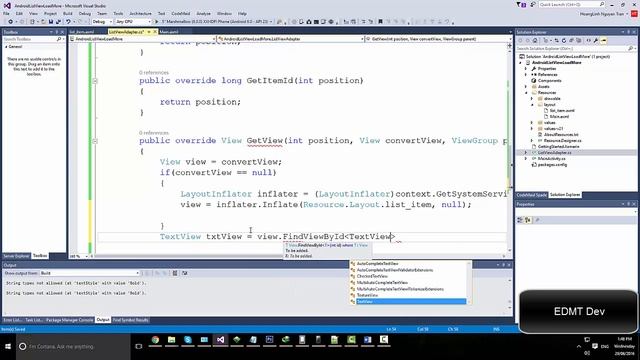
Task: Click Clear All icon in Output toolbar
Action: (x=175, y=273)
